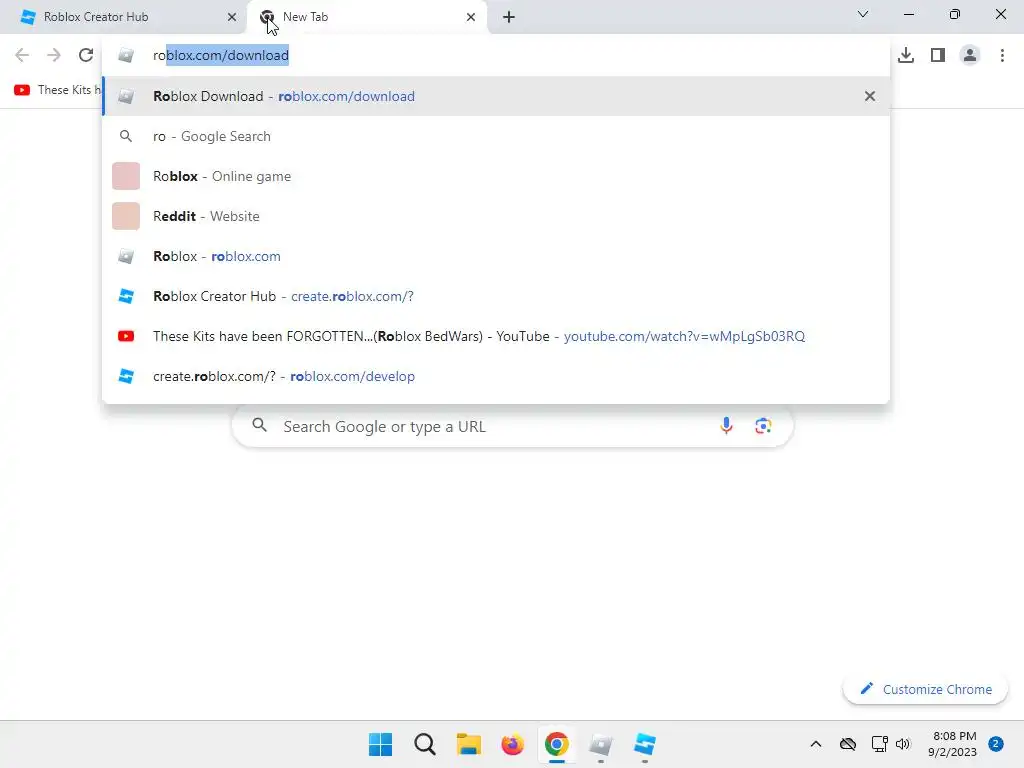This screenshot has width=1024, height=768.
Task: Open the notification badge showing 2
Action: (x=996, y=744)
